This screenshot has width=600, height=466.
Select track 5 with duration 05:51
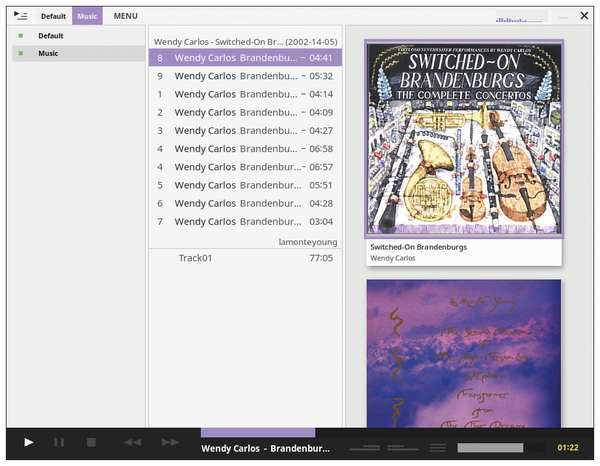pyautogui.click(x=245, y=185)
